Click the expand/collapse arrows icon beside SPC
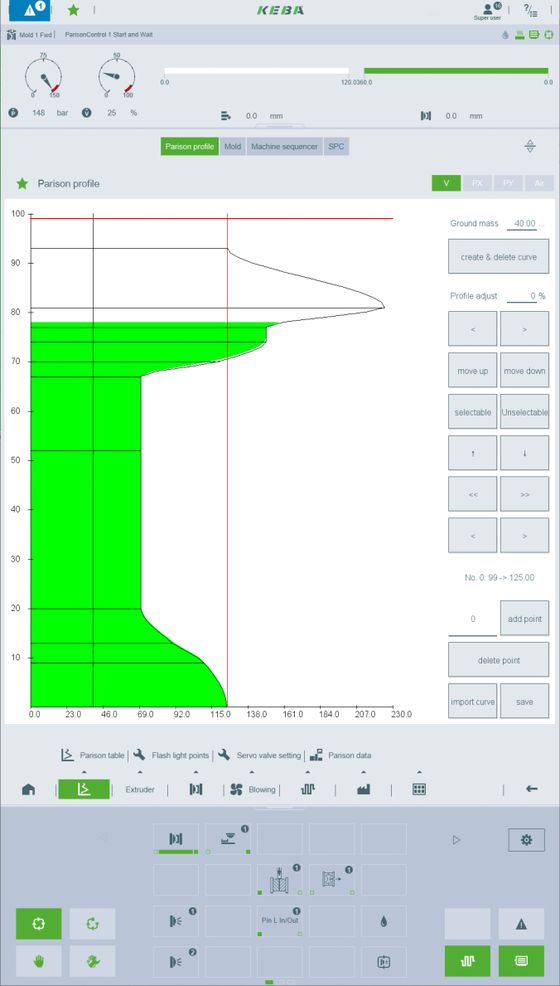Viewport: 560px width, 986px height. tap(530, 147)
